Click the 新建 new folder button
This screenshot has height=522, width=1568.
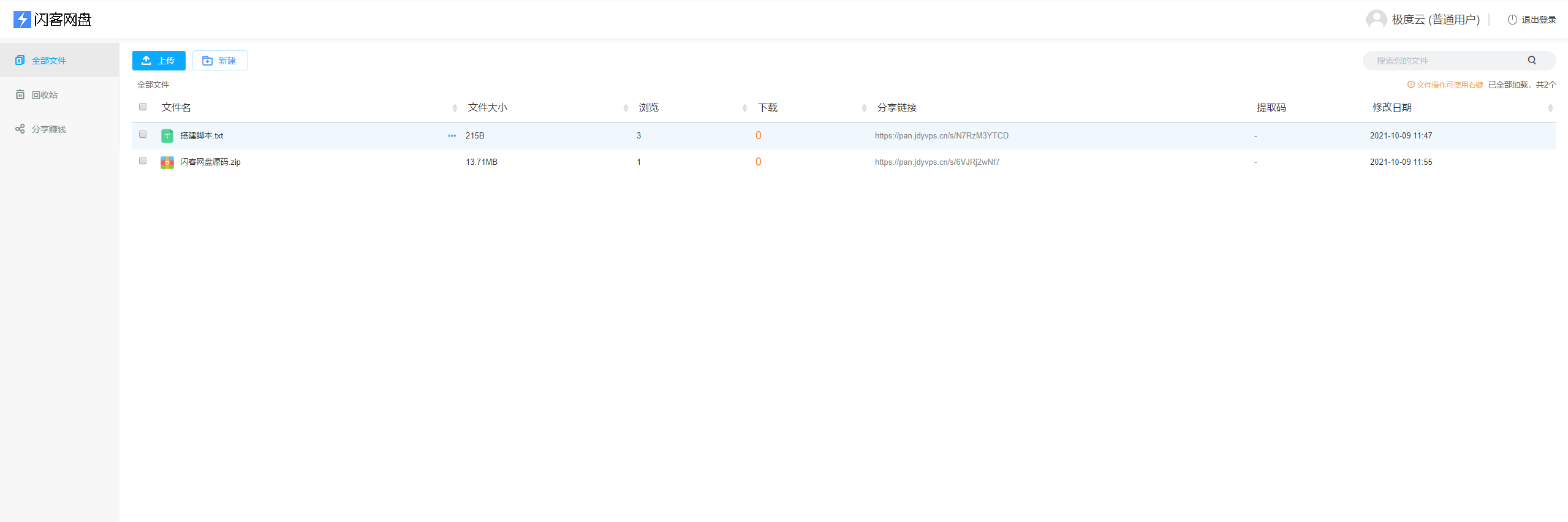click(219, 61)
